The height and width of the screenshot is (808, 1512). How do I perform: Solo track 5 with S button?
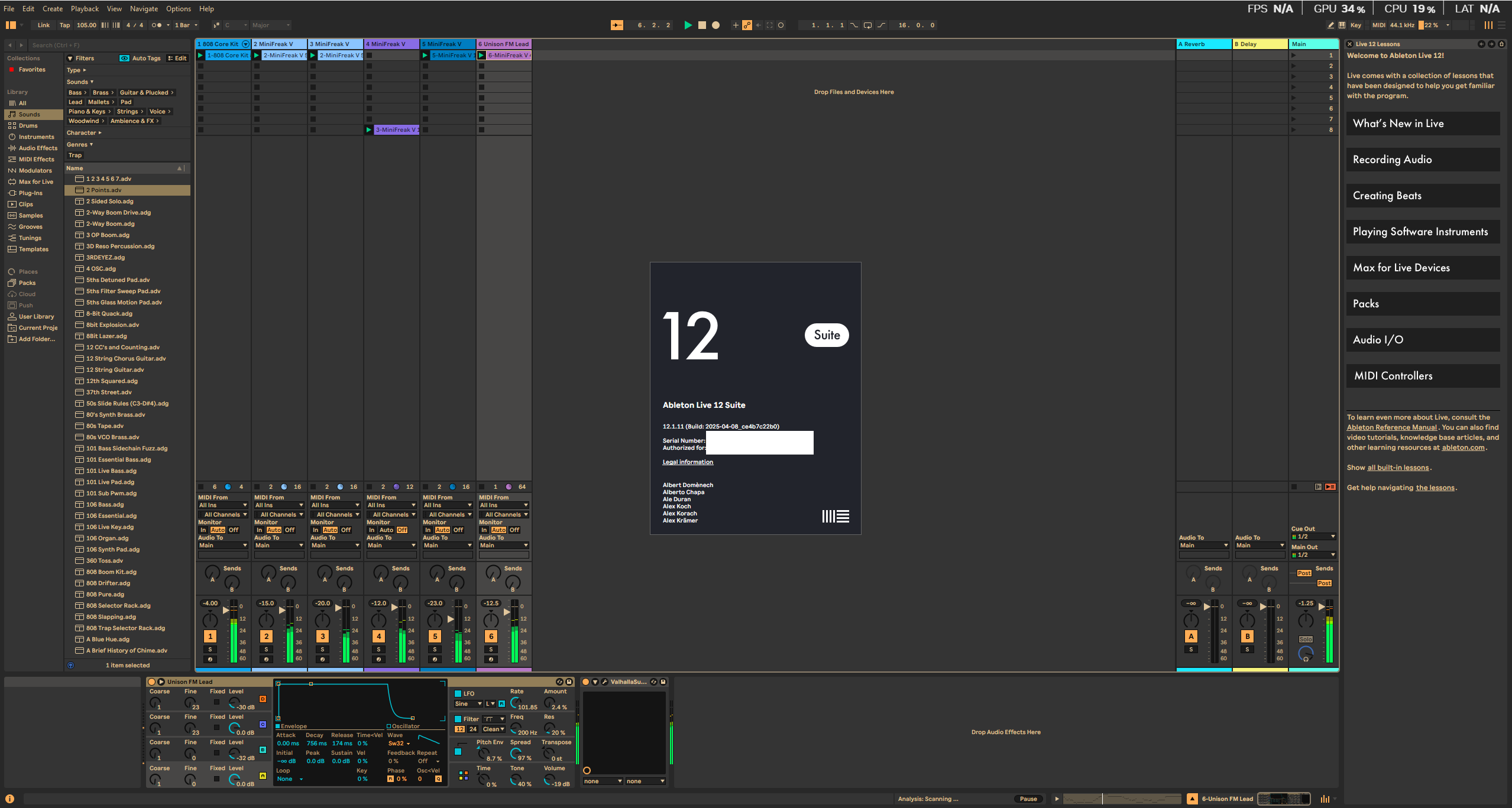click(x=435, y=650)
